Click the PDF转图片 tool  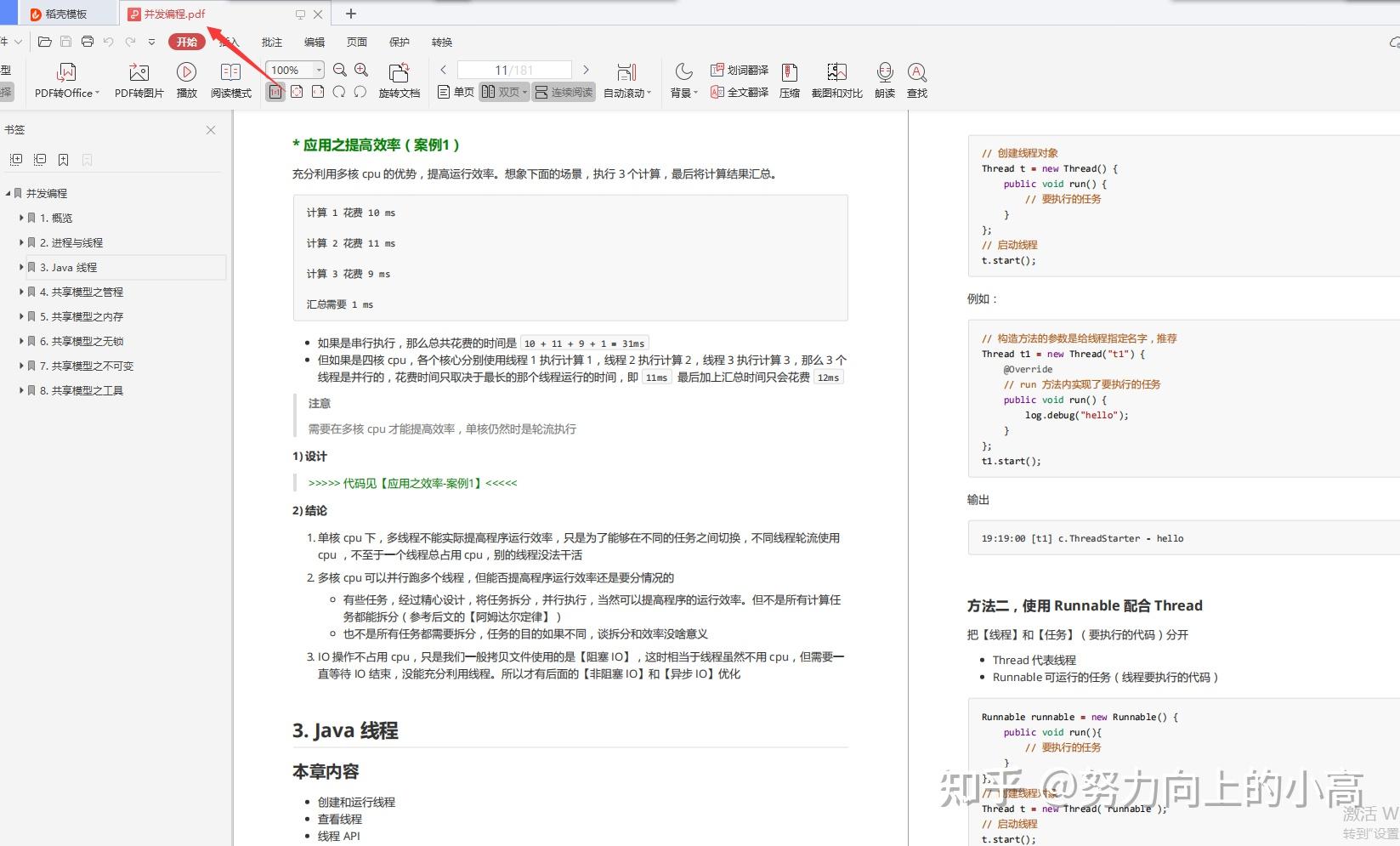139,81
